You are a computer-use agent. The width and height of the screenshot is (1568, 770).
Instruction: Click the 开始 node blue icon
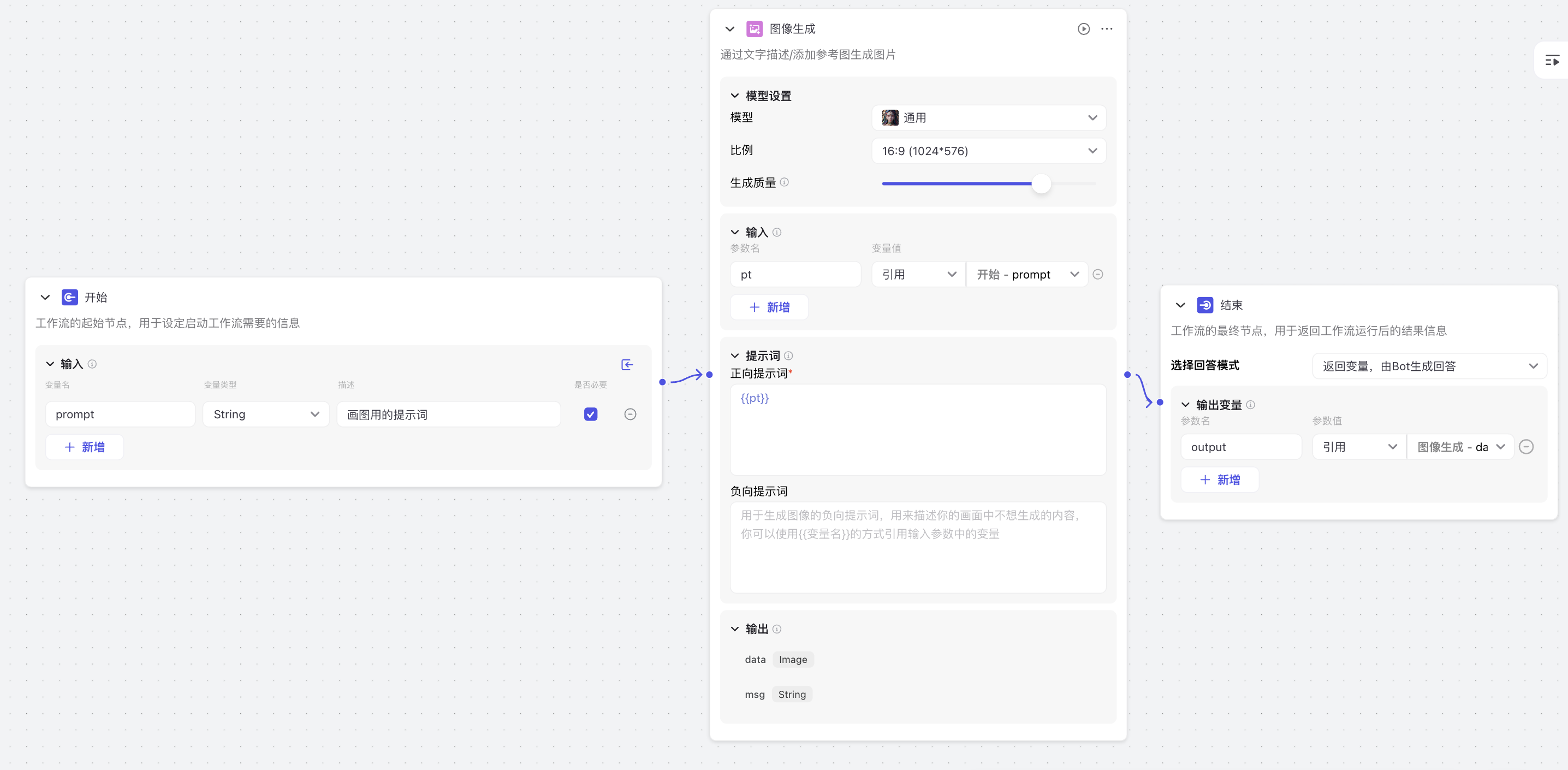69,297
